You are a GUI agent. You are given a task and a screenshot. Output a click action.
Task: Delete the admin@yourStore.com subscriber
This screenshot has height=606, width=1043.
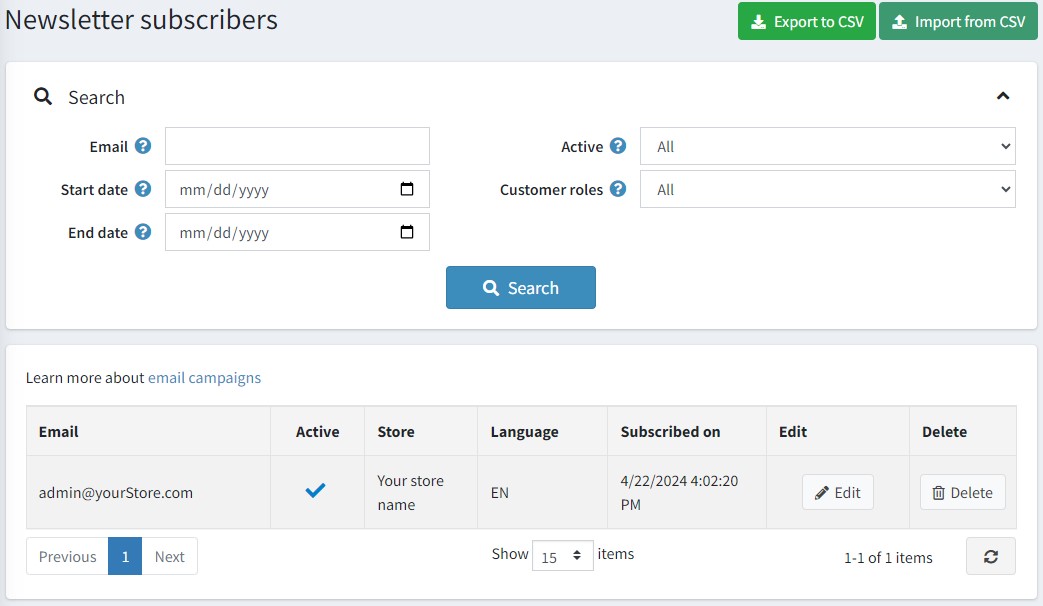click(x=962, y=492)
